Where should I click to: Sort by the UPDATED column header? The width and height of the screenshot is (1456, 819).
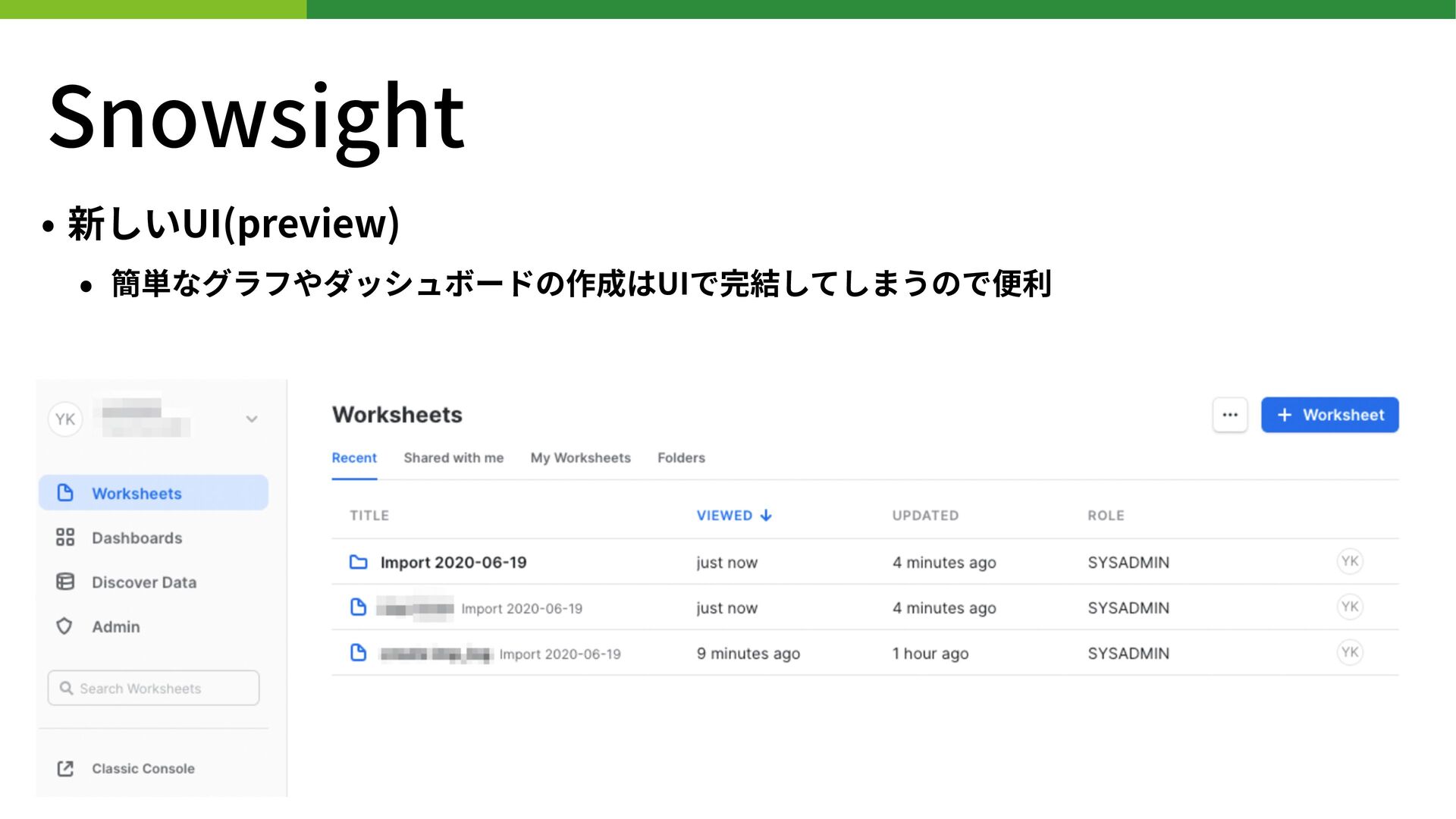[x=925, y=516]
